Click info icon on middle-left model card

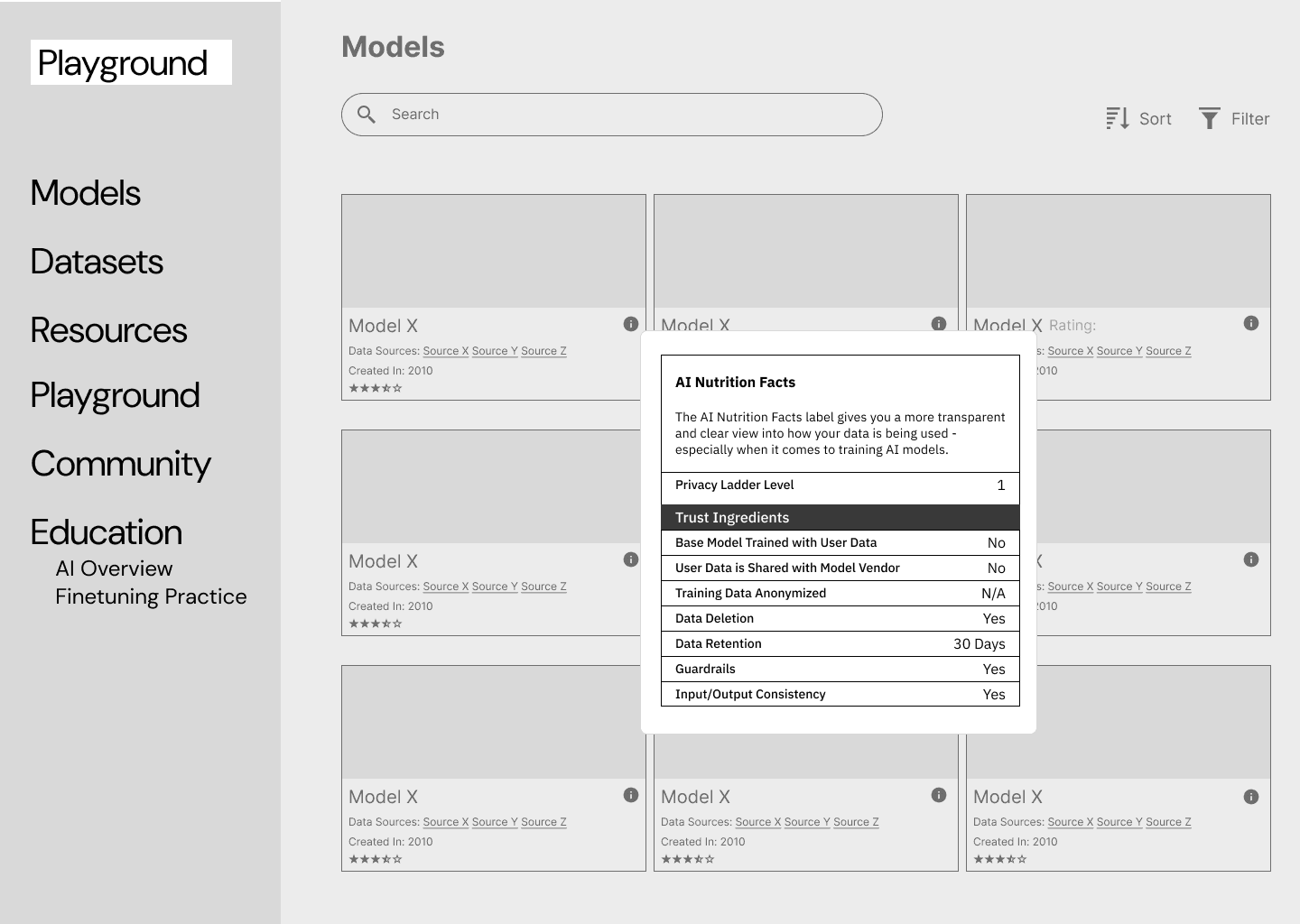pyautogui.click(x=631, y=559)
